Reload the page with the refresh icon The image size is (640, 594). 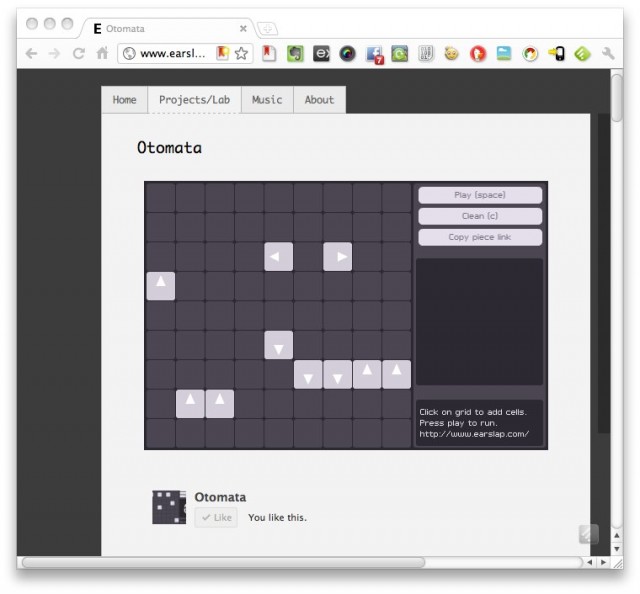[x=78, y=54]
